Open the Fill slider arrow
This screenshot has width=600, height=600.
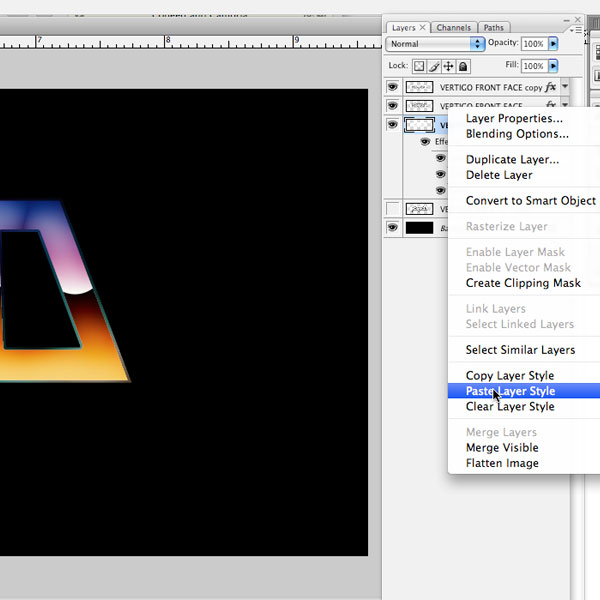(553, 66)
